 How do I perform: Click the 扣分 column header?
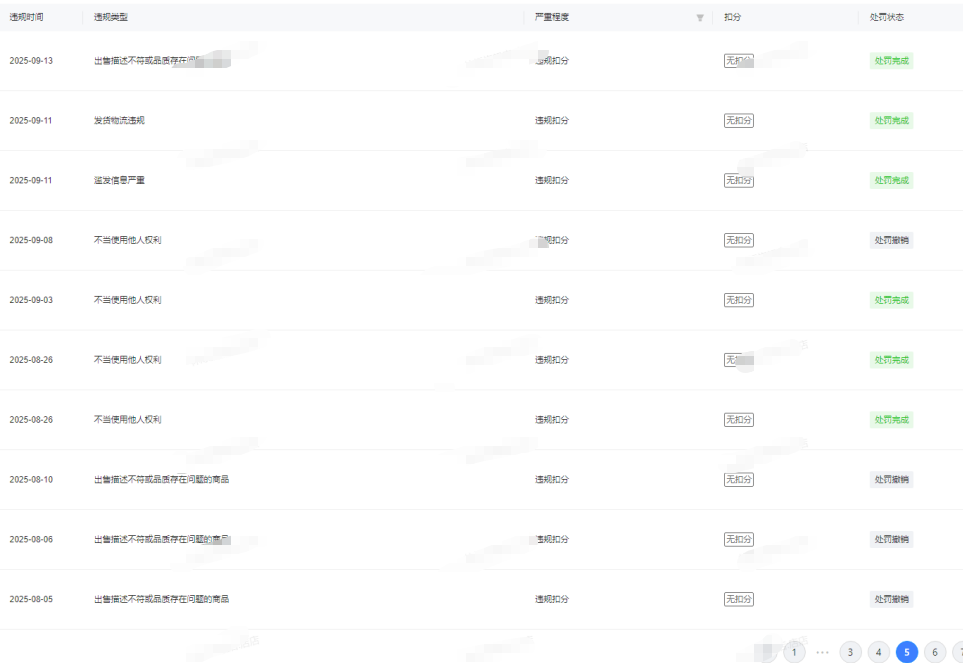[732, 17]
